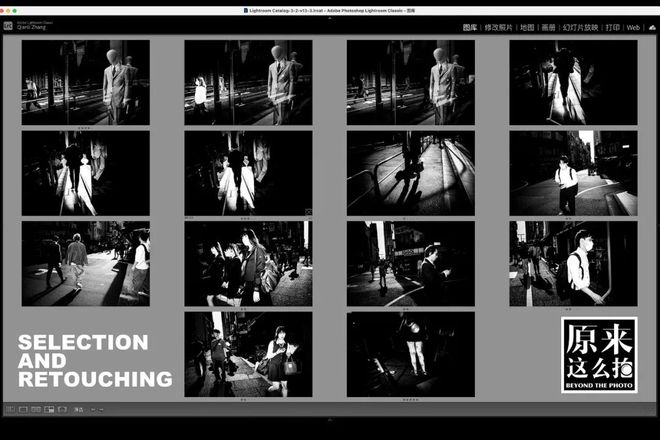The height and width of the screenshot is (440, 660).
Task: Switch to the 图库 Library module
Action: click(470, 27)
